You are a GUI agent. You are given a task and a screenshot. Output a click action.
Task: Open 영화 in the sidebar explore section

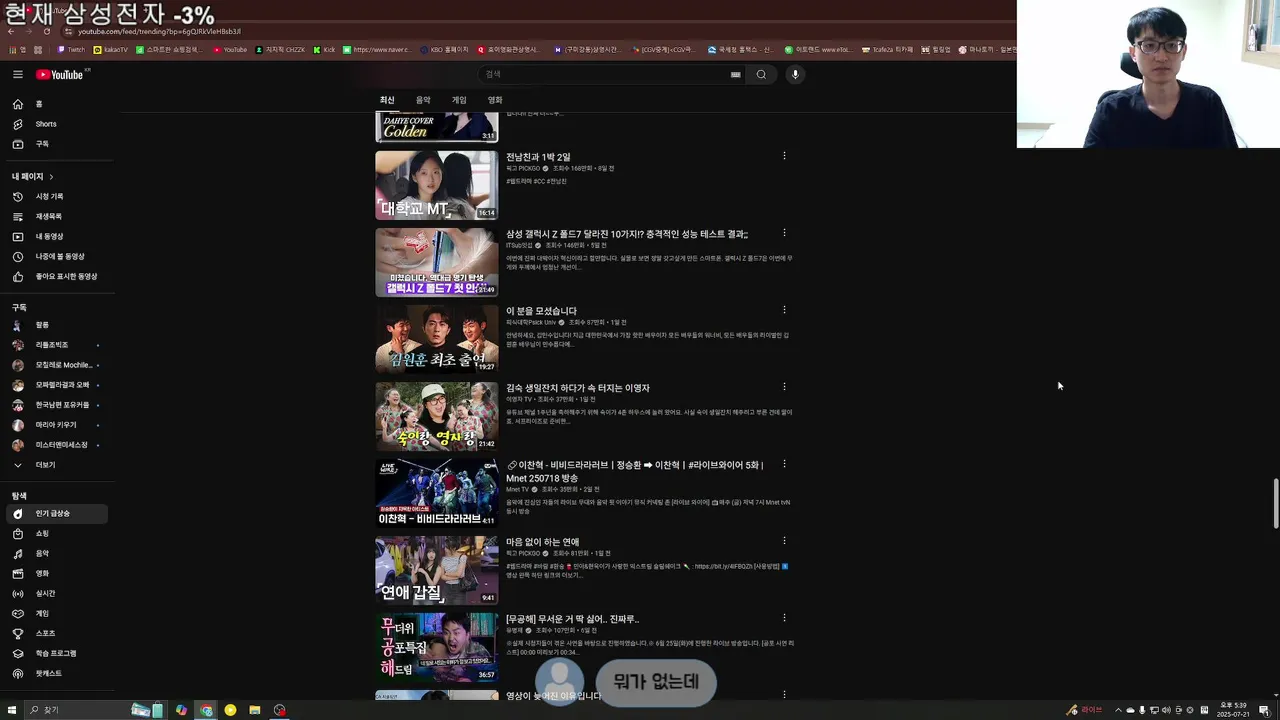point(55,573)
